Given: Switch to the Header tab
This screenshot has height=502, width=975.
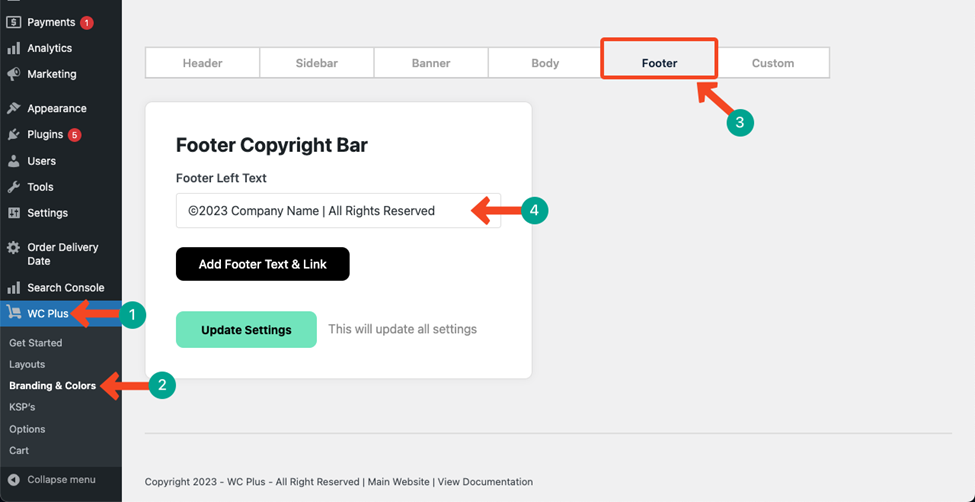Looking at the screenshot, I should (x=202, y=63).
